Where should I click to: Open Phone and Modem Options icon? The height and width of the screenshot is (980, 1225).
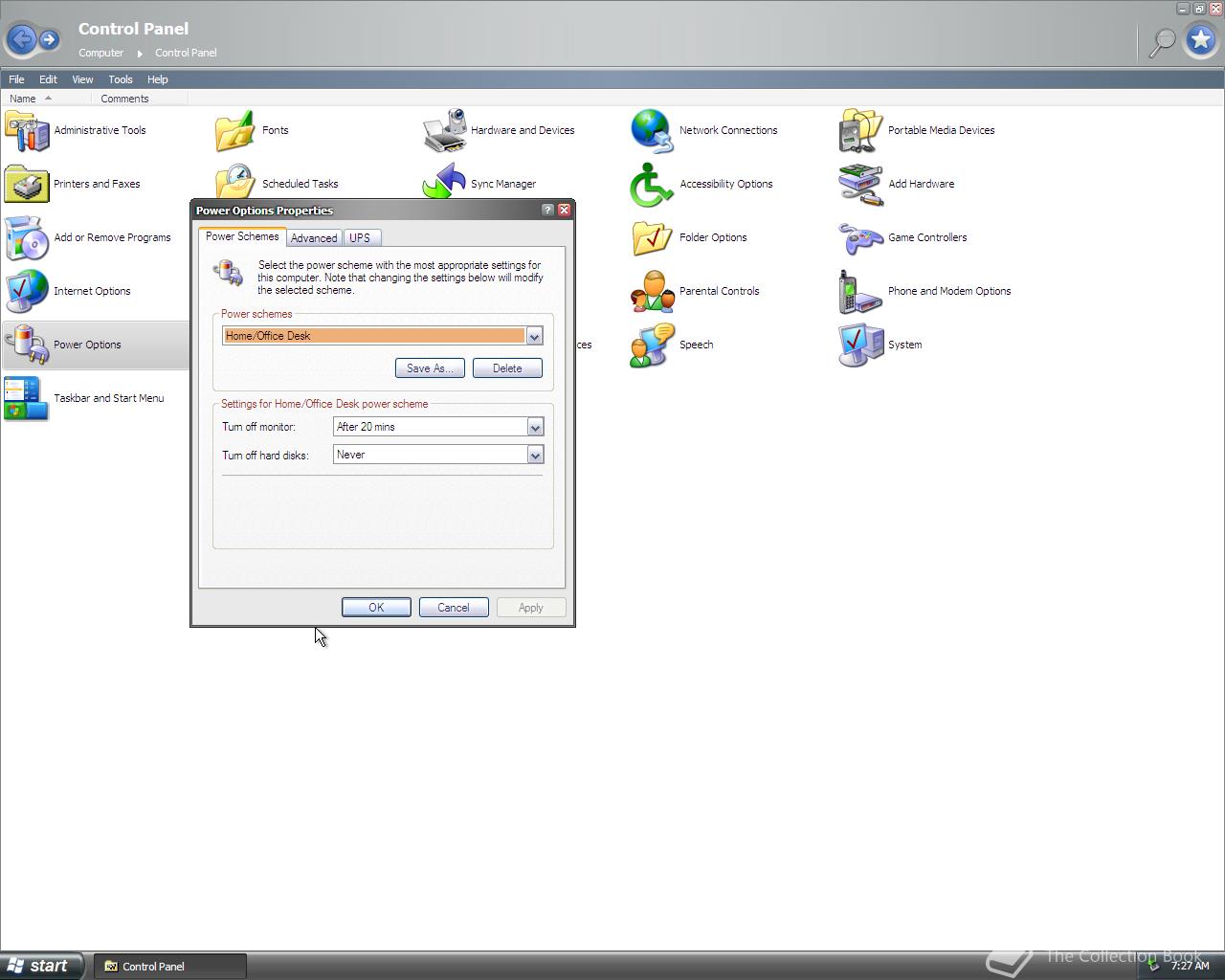coord(861,292)
